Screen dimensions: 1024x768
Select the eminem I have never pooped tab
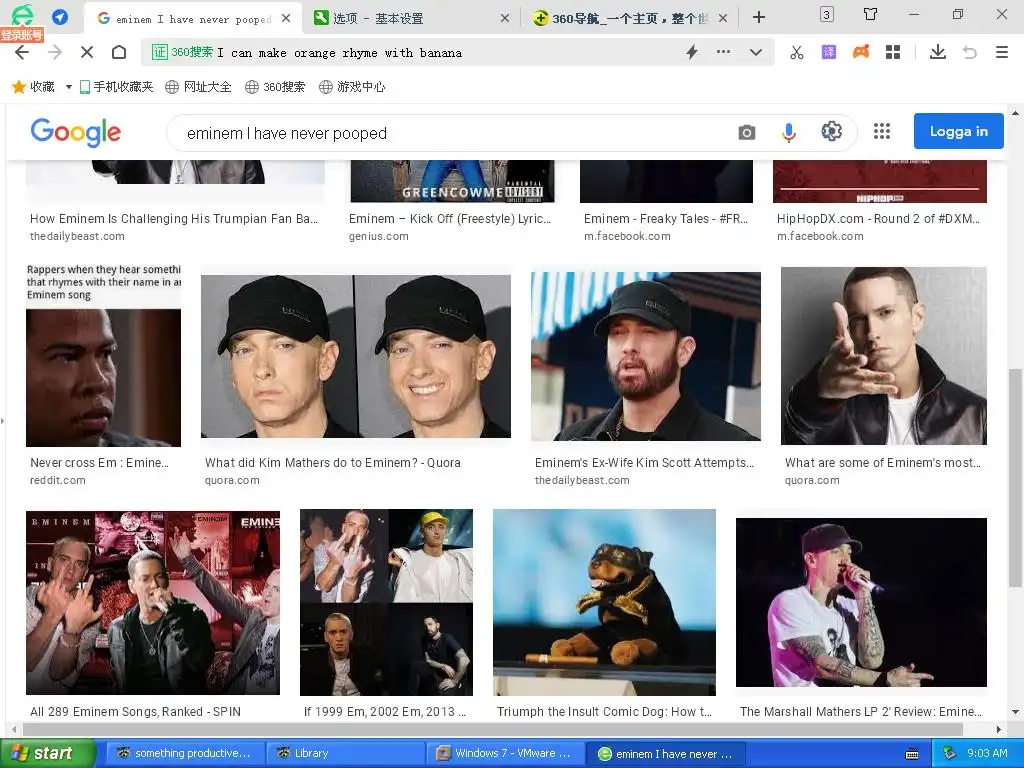coord(193,18)
